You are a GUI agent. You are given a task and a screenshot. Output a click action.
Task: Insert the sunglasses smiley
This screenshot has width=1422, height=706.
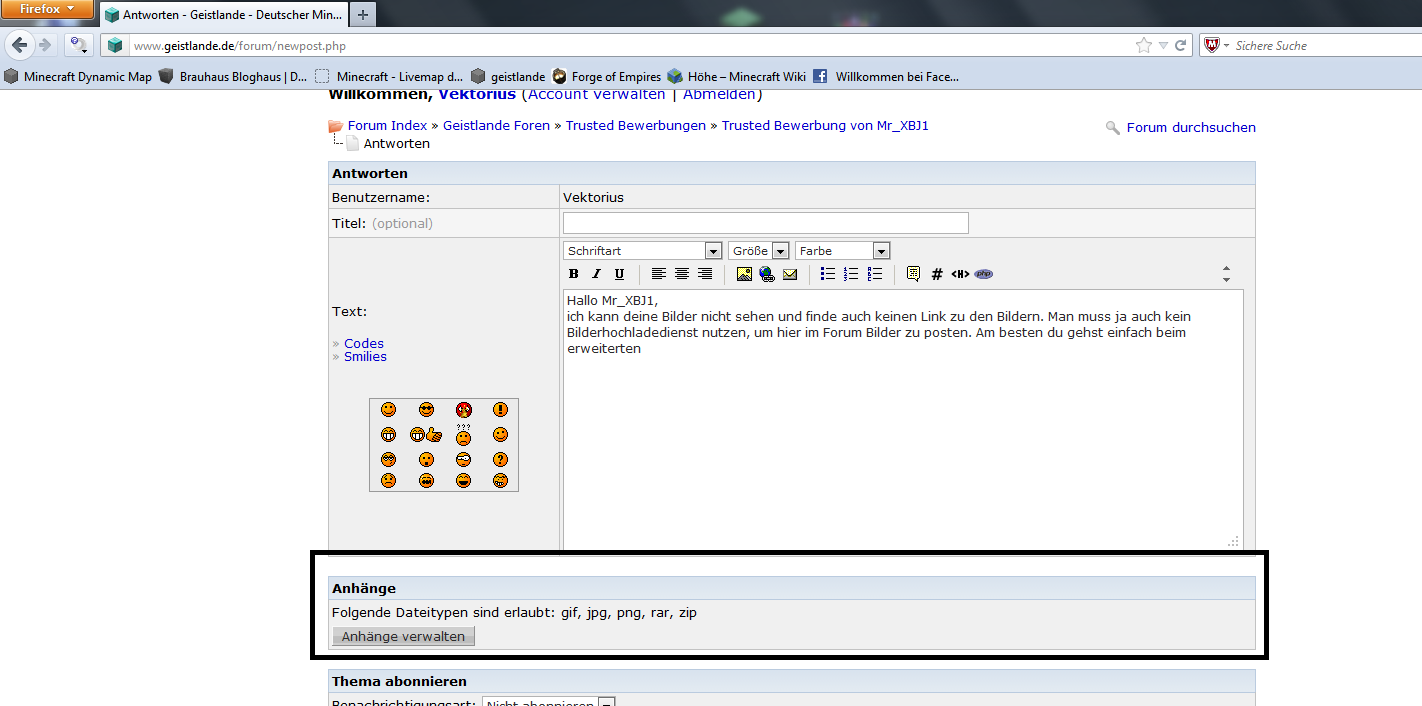(427, 409)
